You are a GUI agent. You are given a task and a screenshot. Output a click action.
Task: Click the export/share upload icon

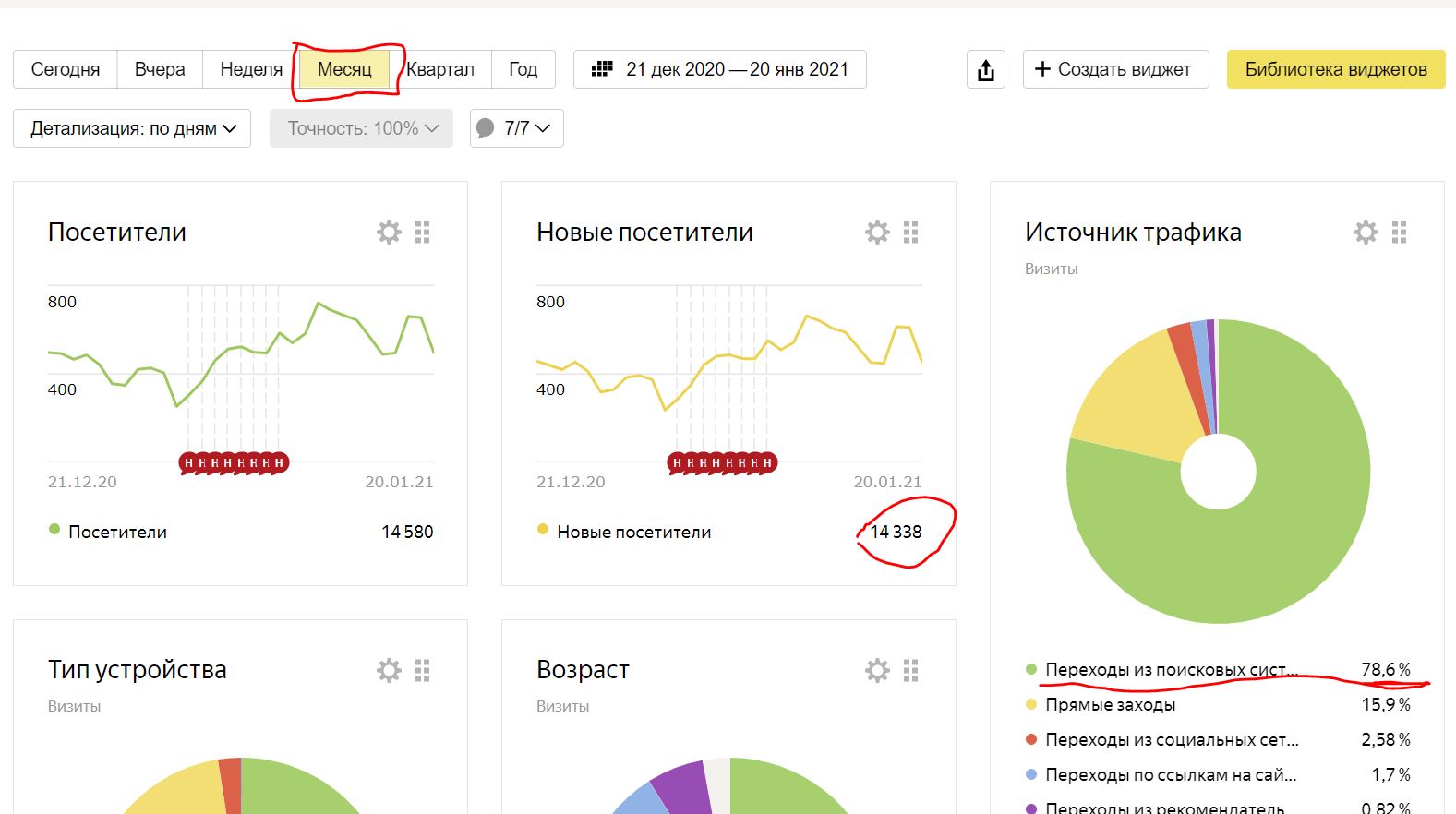(x=986, y=70)
